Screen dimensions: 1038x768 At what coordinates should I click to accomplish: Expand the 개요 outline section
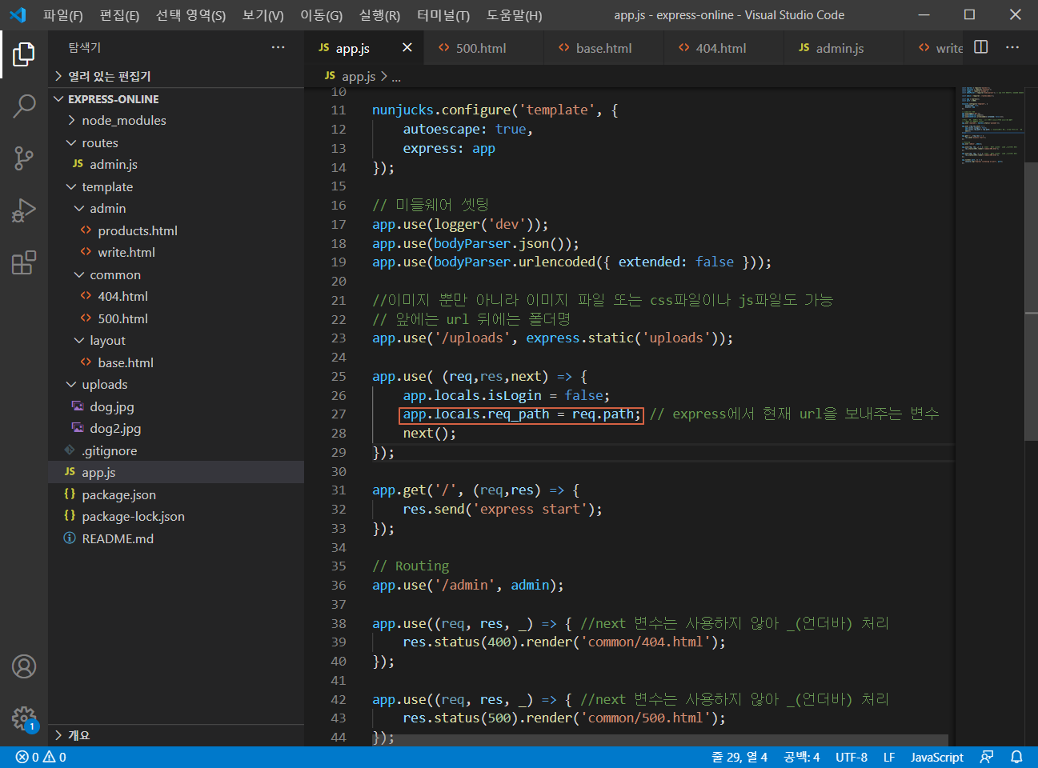(x=78, y=735)
